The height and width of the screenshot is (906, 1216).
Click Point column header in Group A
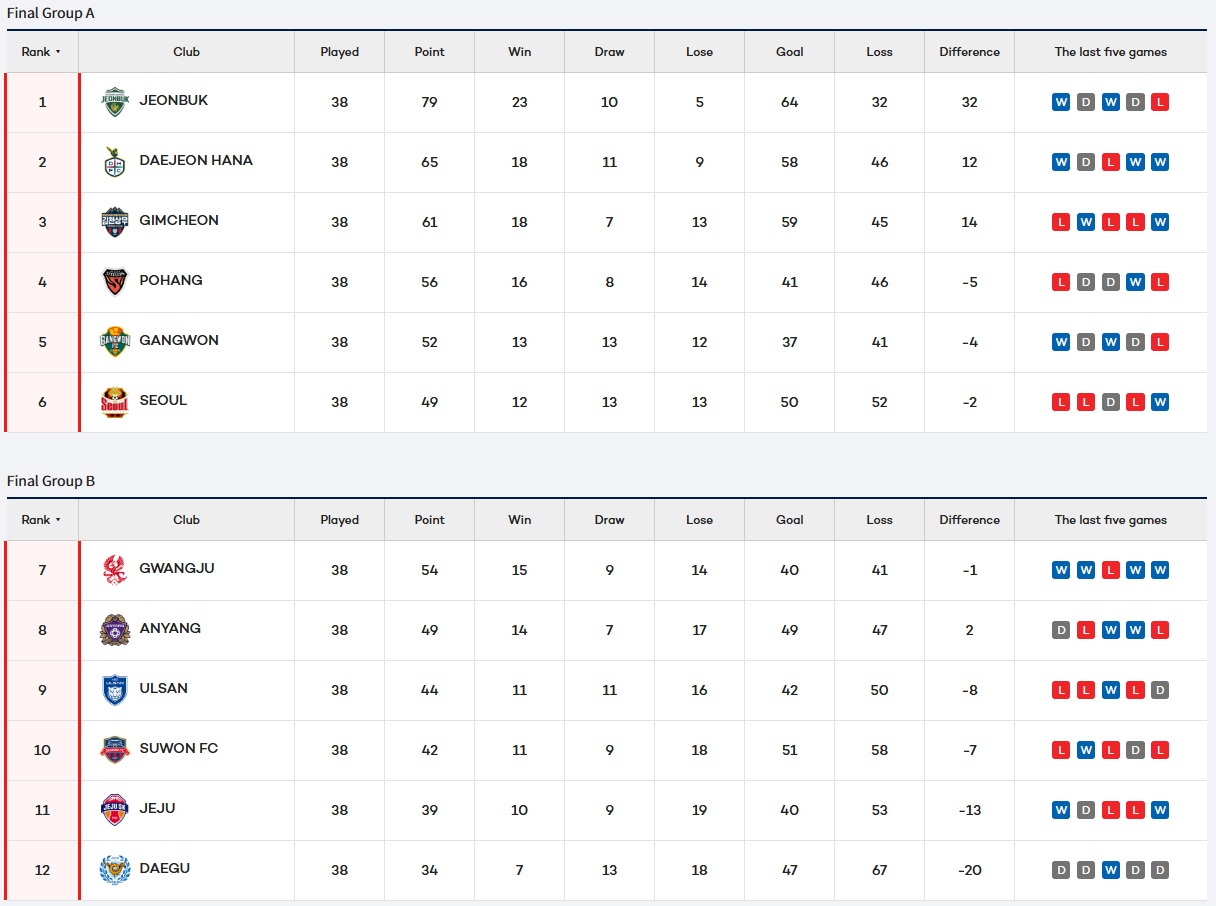[x=429, y=52]
